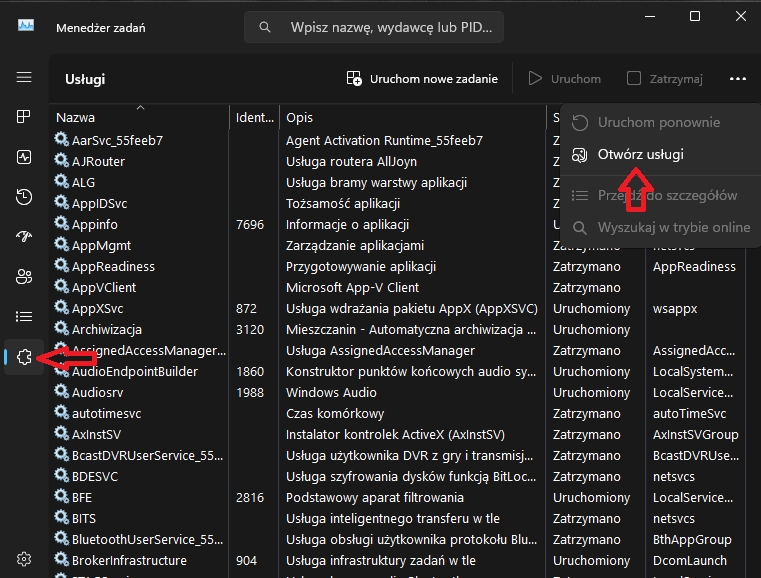Click the three-dot more options button
Viewport: 761px width, 578px height.
click(x=738, y=78)
